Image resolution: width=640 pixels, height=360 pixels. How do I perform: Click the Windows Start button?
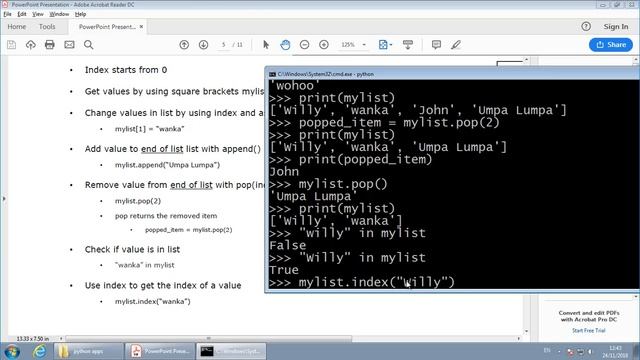pyautogui.click(x=12, y=351)
